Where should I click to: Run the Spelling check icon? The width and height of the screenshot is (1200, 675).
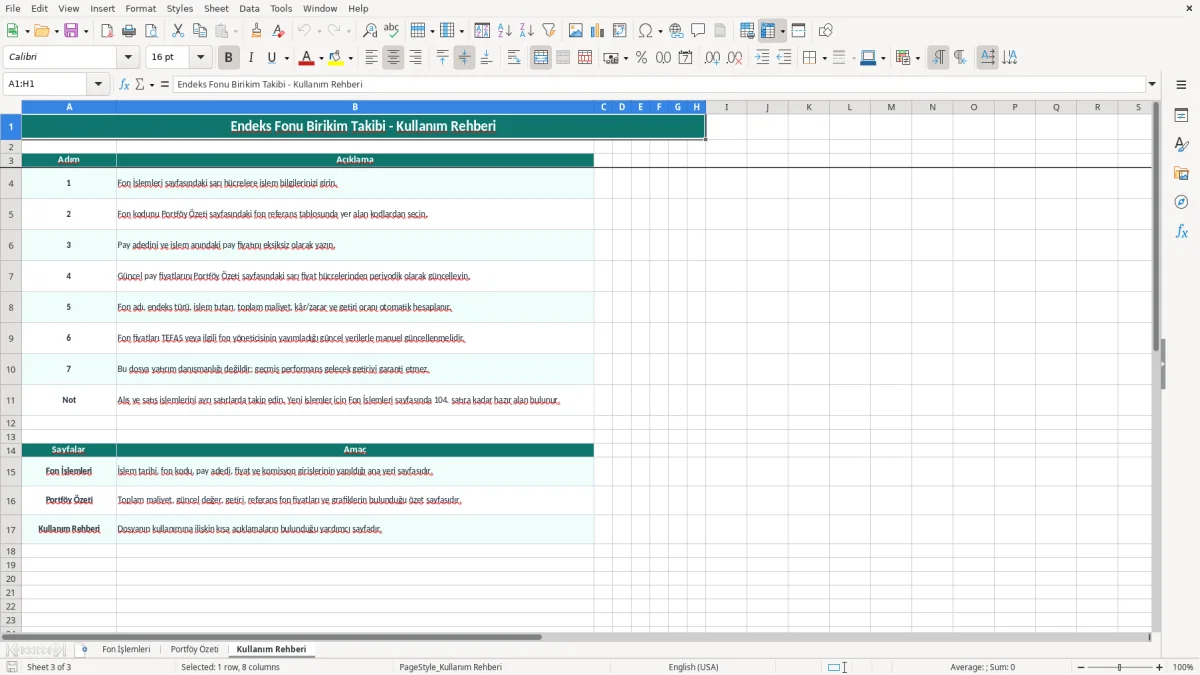[x=392, y=31]
